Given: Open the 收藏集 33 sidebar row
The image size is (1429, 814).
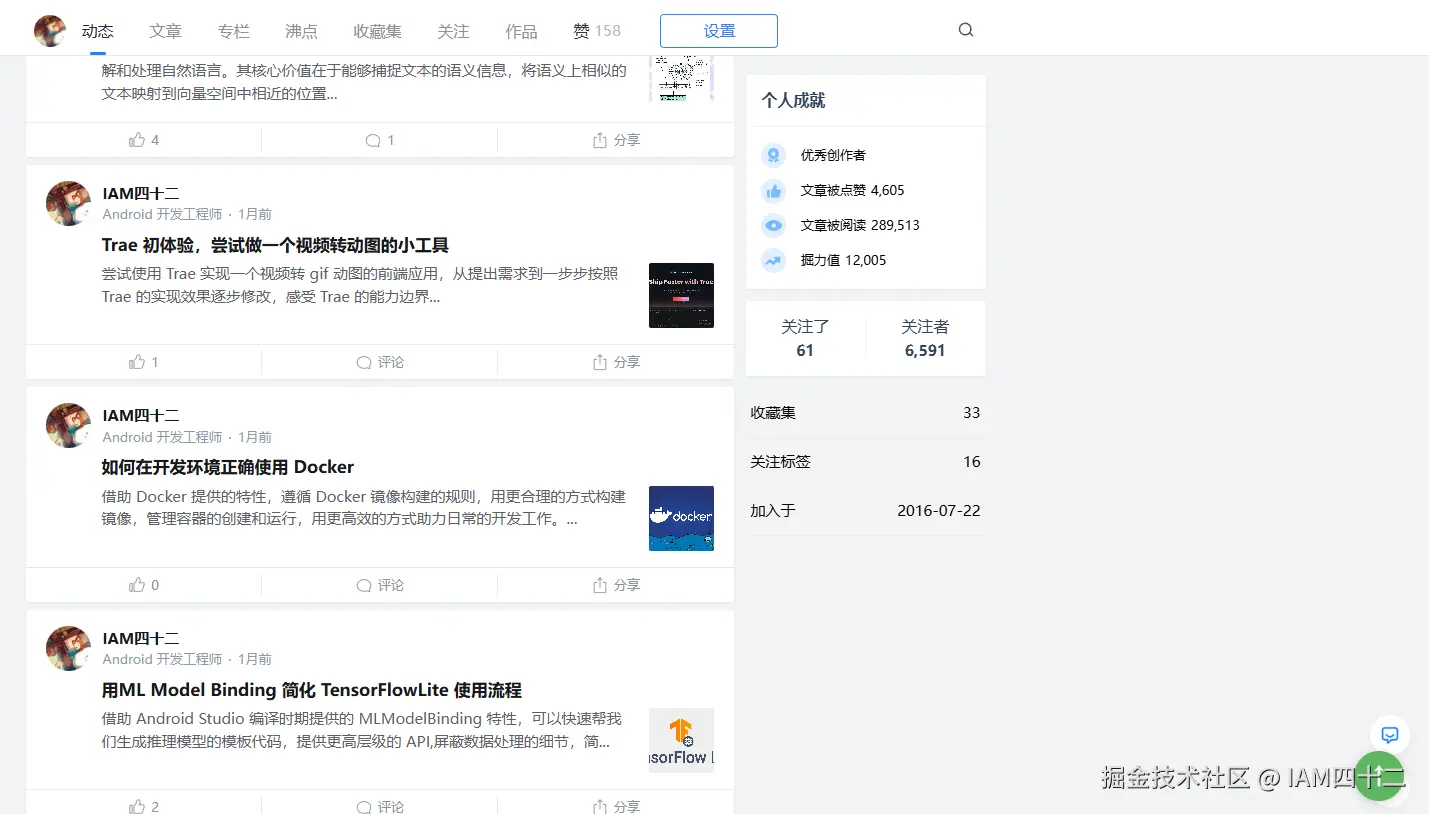Looking at the screenshot, I should point(866,413).
